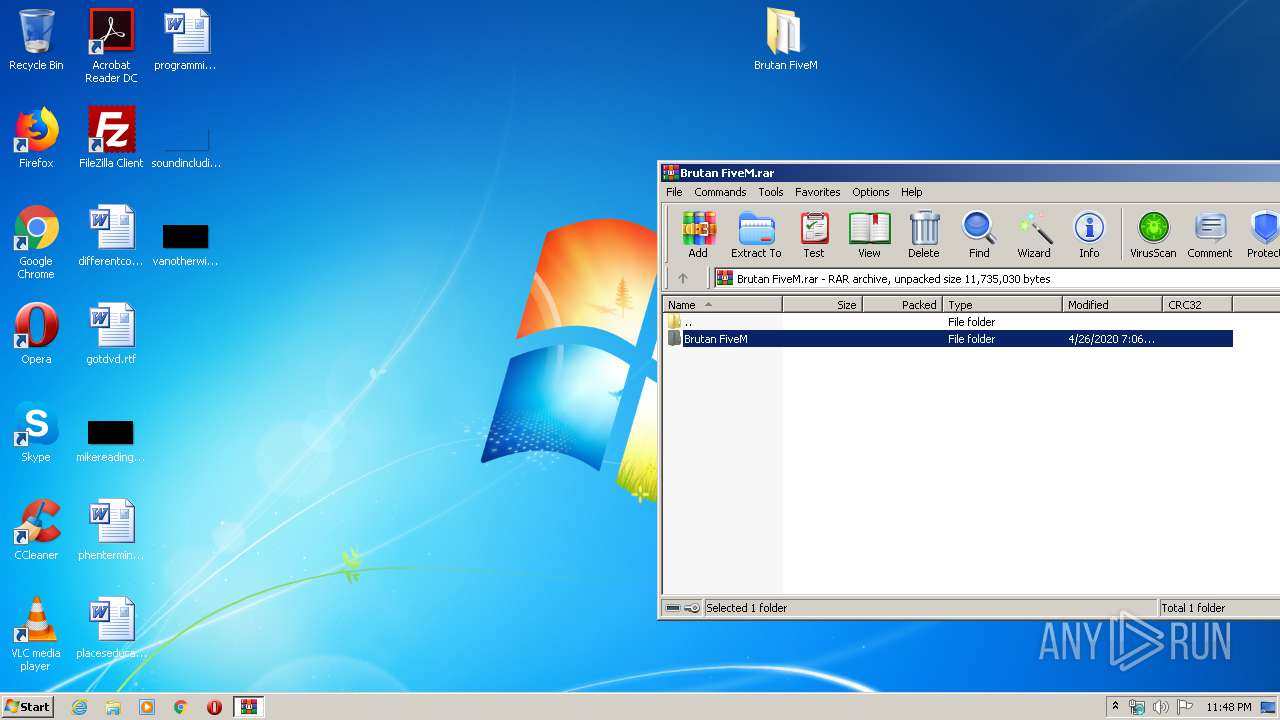
Task: Sort by the CRC32 column header
Action: [x=1198, y=305]
